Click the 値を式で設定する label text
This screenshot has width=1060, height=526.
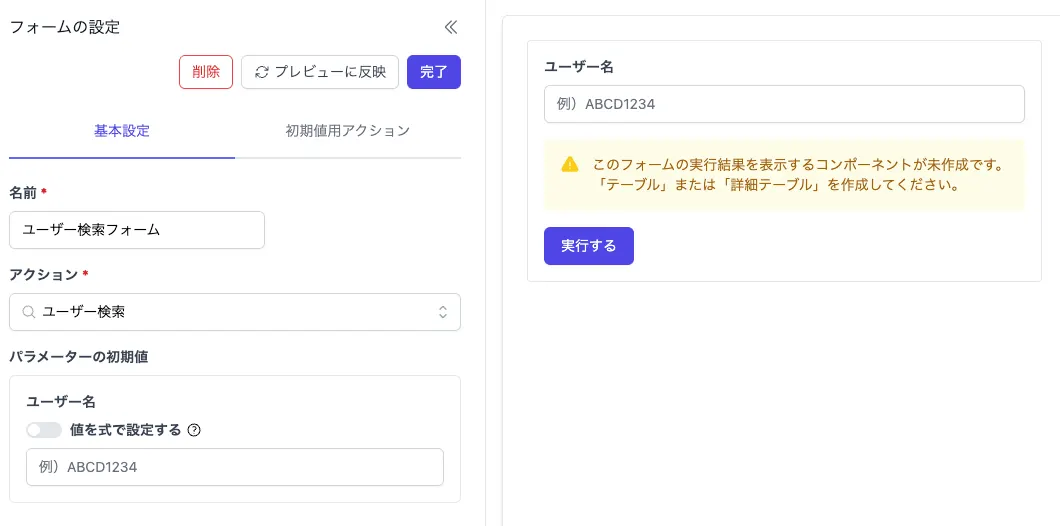point(126,430)
